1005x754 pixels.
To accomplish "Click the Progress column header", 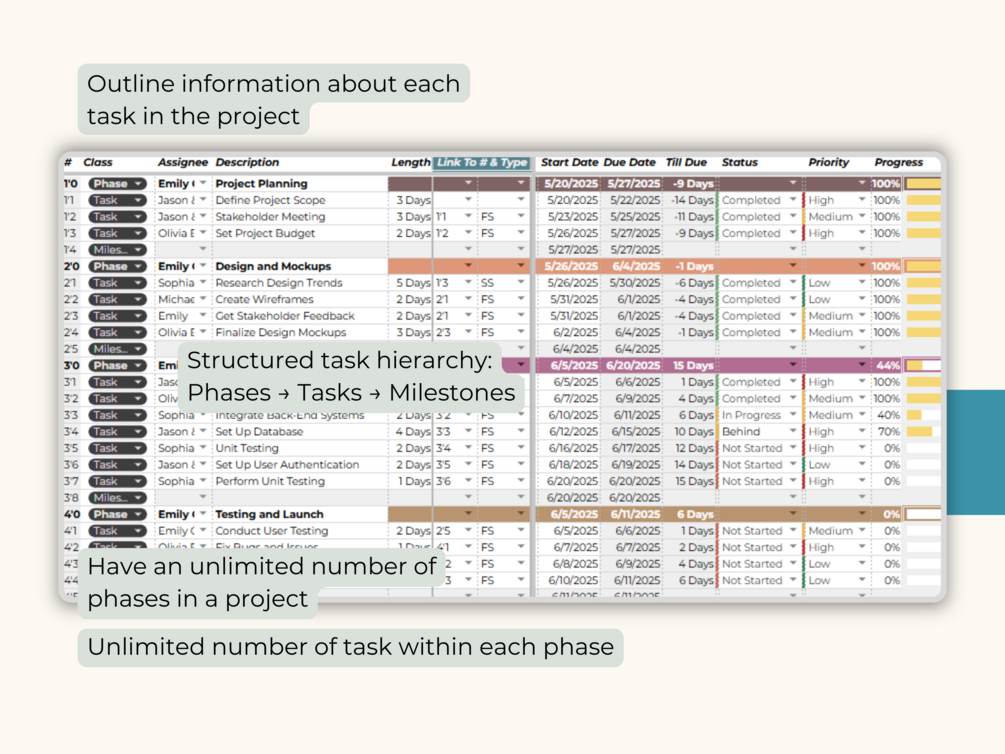I will 899,163.
